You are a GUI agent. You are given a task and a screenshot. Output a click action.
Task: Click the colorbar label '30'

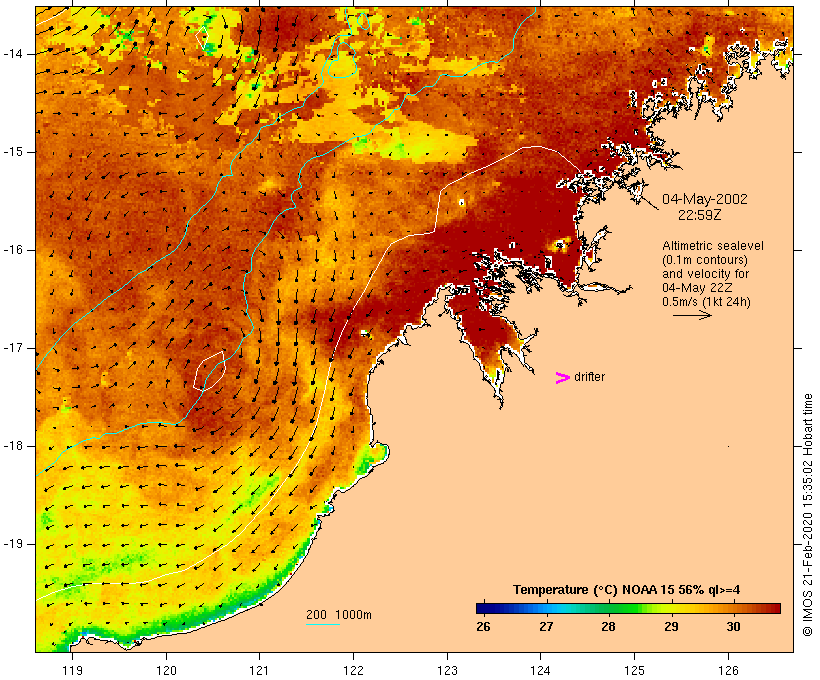coord(733,627)
